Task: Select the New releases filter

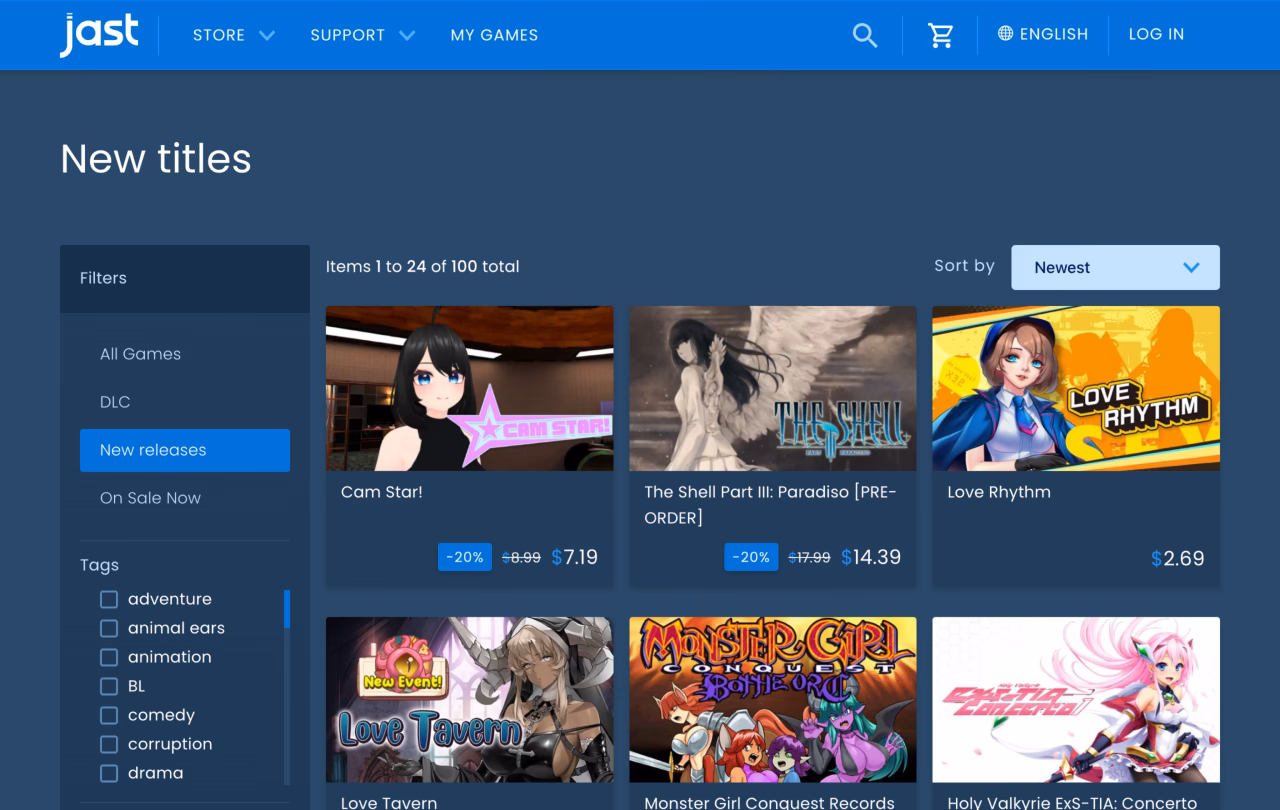Action: [185, 450]
